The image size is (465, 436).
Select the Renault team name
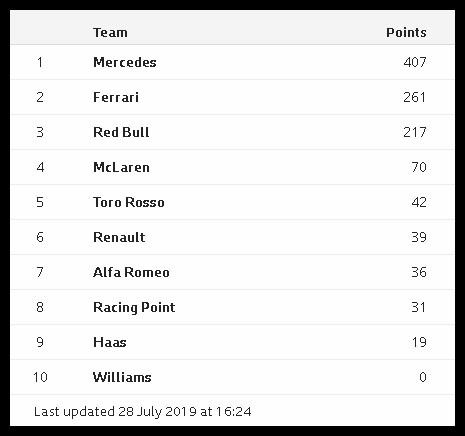tap(119, 237)
